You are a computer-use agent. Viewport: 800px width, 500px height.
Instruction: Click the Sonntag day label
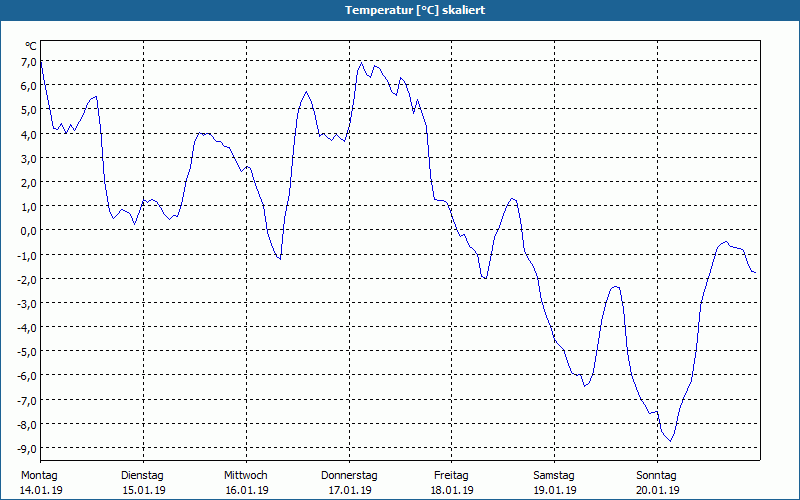[x=657, y=476]
